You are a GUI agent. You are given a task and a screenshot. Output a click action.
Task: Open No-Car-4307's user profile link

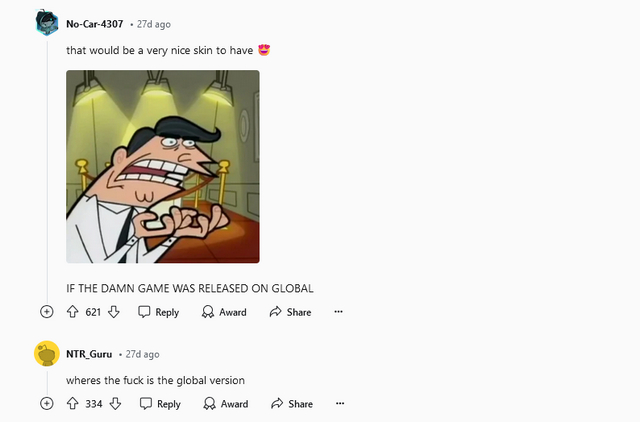coord(95,24)
